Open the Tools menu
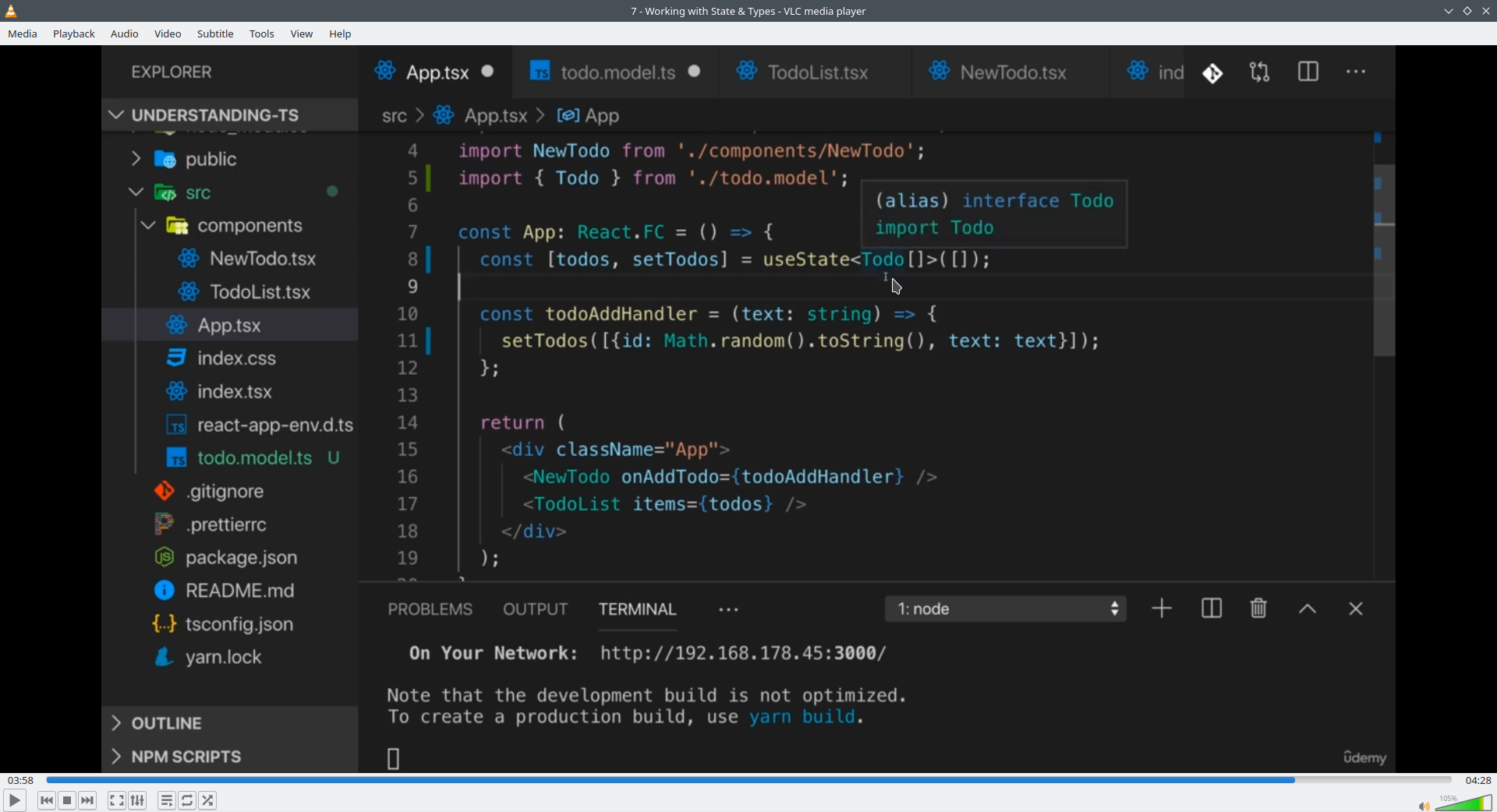This screenshot has height=812, width=1497. coord(262,34)
